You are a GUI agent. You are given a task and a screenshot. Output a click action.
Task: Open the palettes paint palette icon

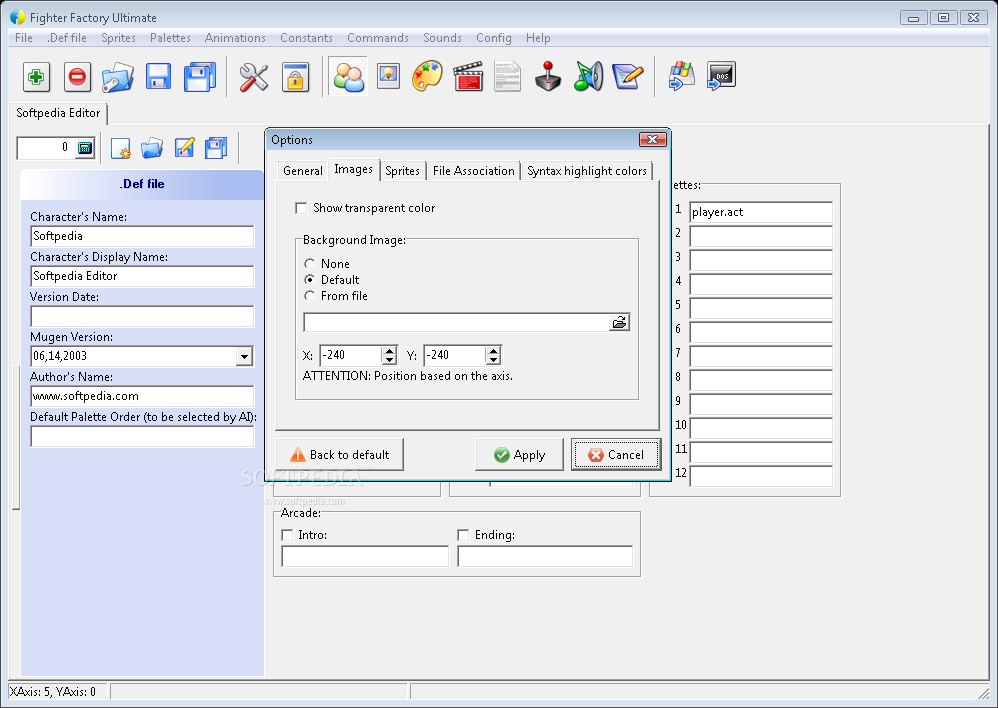pos(427,76)
